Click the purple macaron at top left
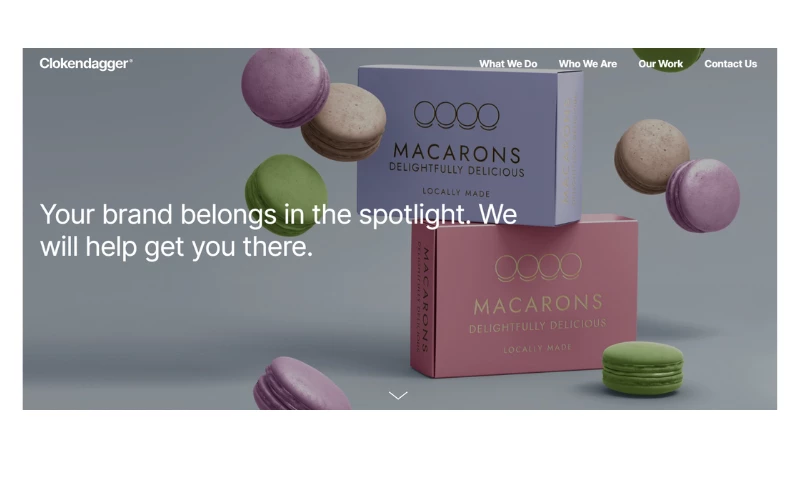Viewport: 800px width, 480px height. (285, 87)
